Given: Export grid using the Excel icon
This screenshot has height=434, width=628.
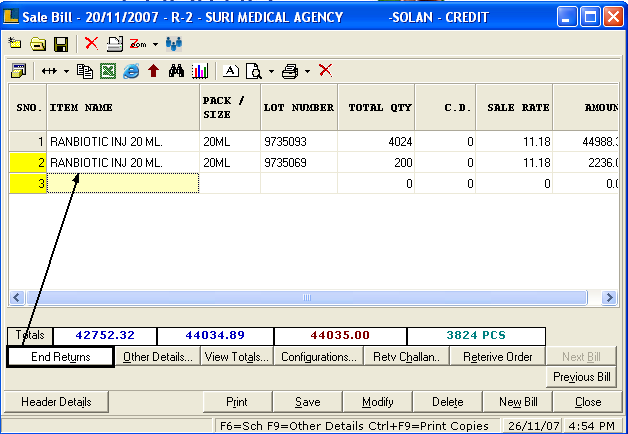Looking at the screenshot, I should tap(108, 71).
